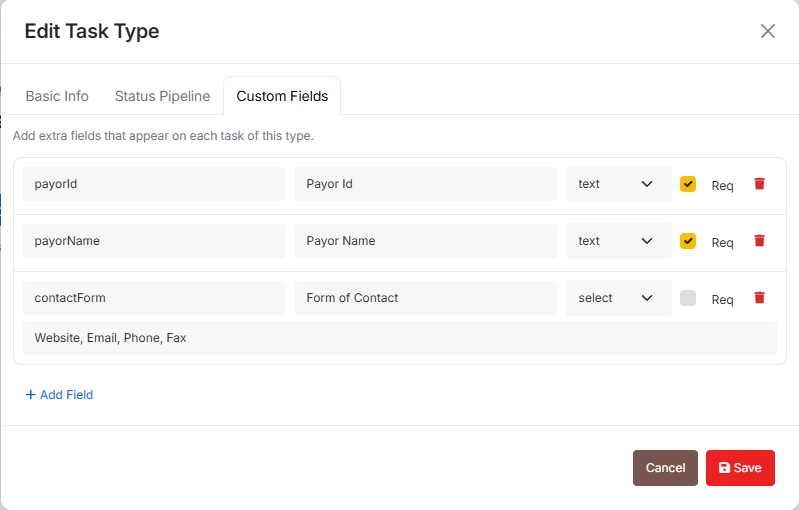Edit the Payor Name label field
The width and height of the screenshot is (799, 510).
pyautogui.click(x=425, y=241)
